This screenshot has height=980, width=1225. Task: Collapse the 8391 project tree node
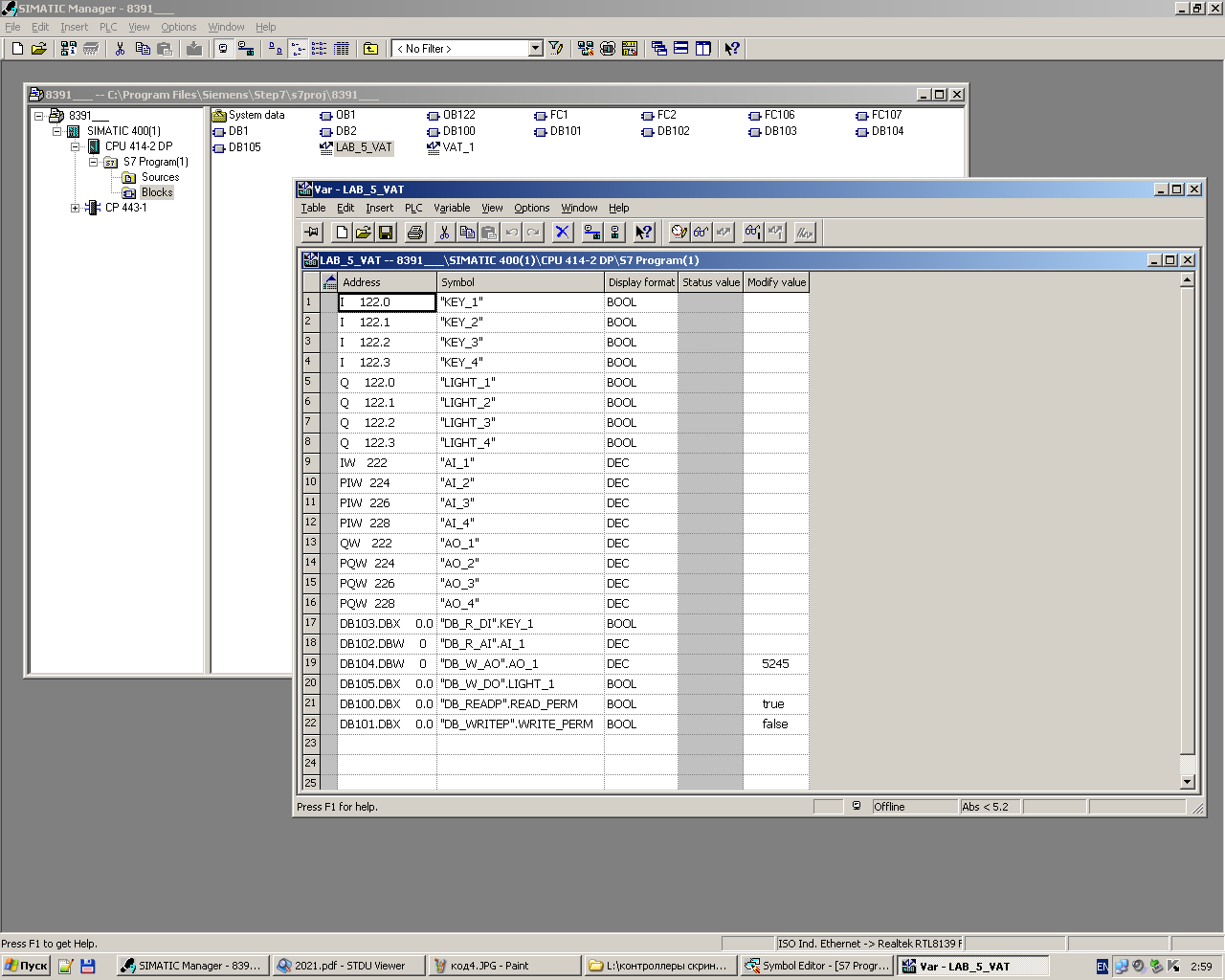(39, 116)
